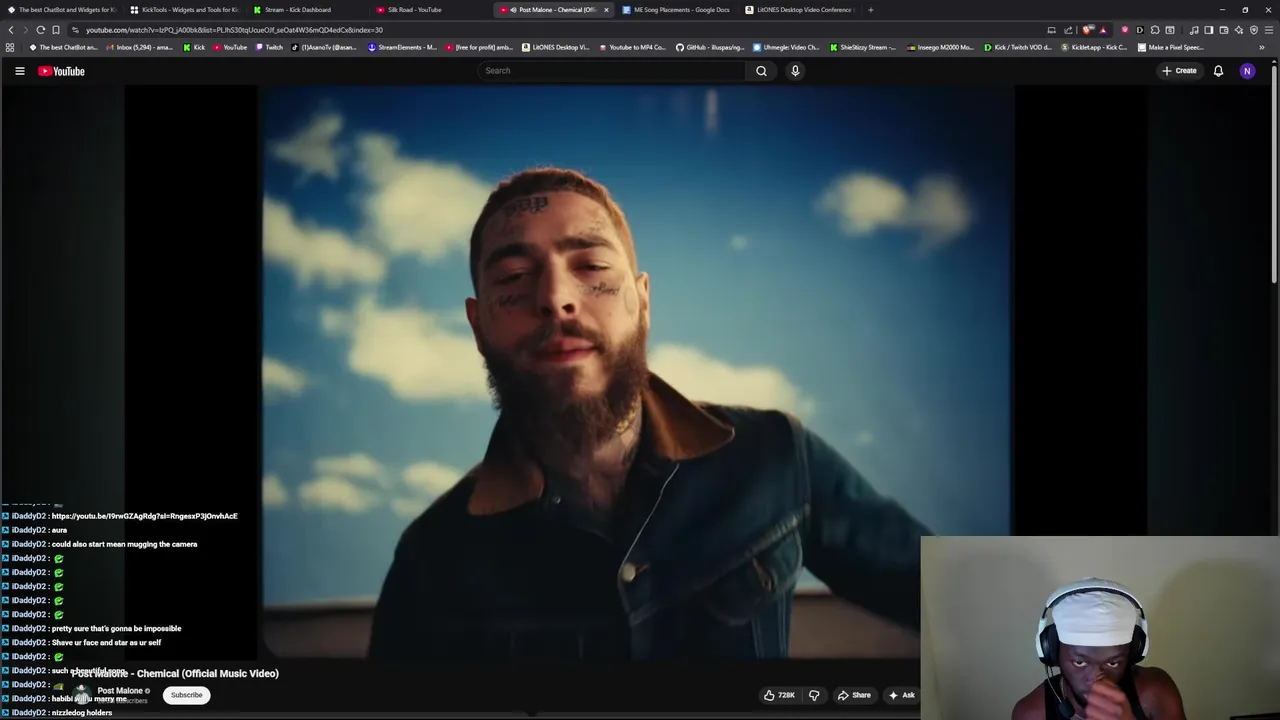Click the streamer webcam overlay
The height and width of the screenshot is (720, 1280).
[x=1099, y=628]
